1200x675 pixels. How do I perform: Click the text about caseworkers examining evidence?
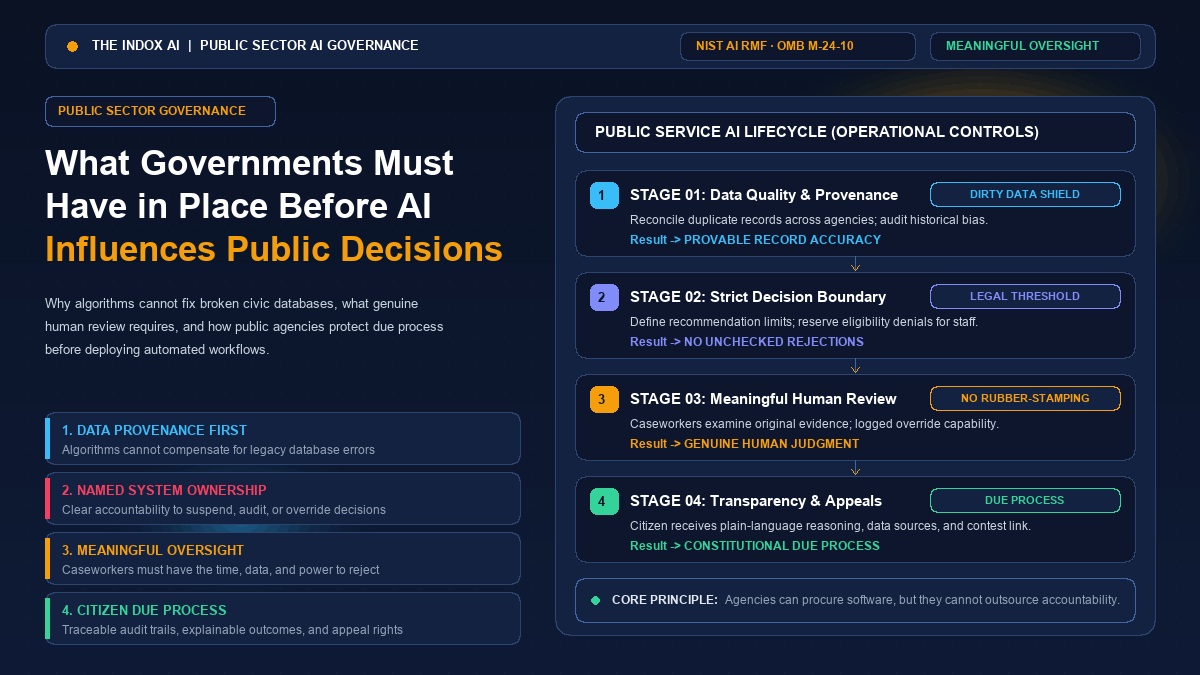(814, 424)
